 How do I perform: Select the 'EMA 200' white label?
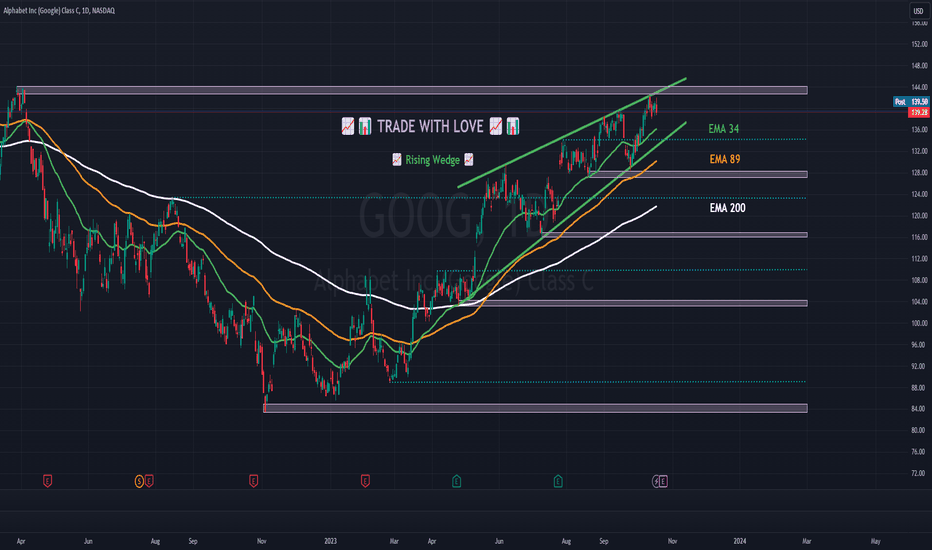[728, 208]
